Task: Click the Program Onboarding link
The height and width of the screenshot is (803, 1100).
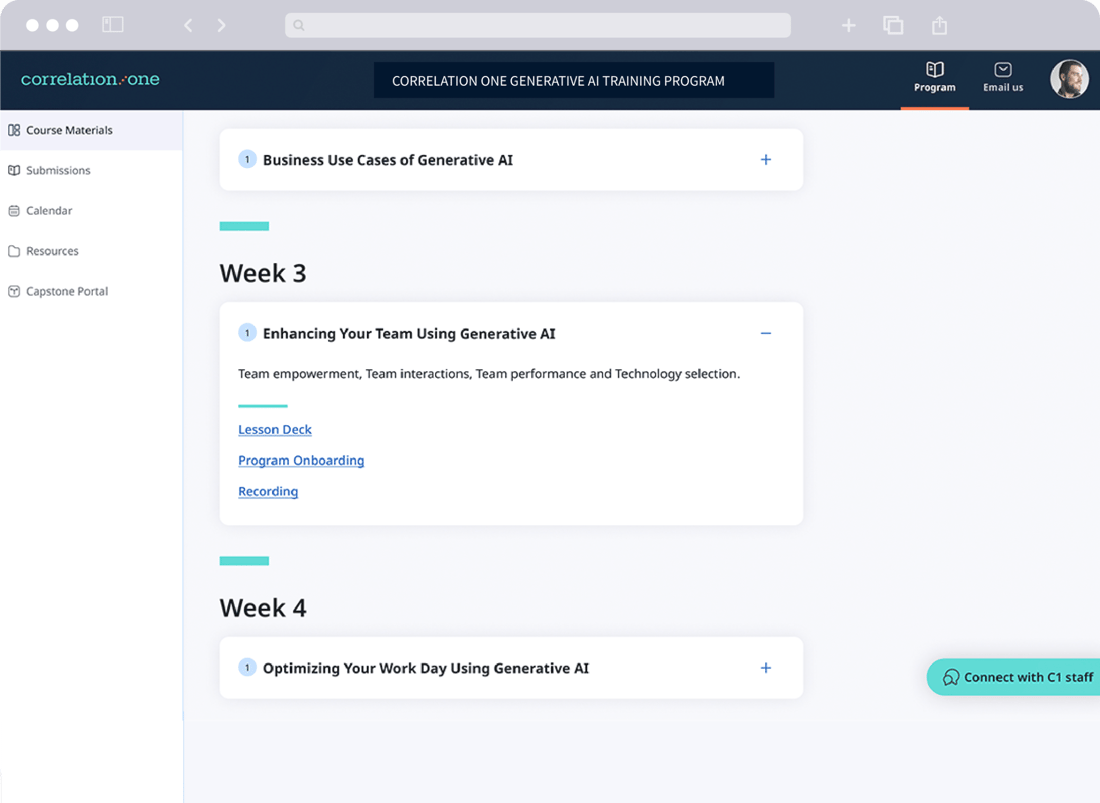Action: [301, 461]
